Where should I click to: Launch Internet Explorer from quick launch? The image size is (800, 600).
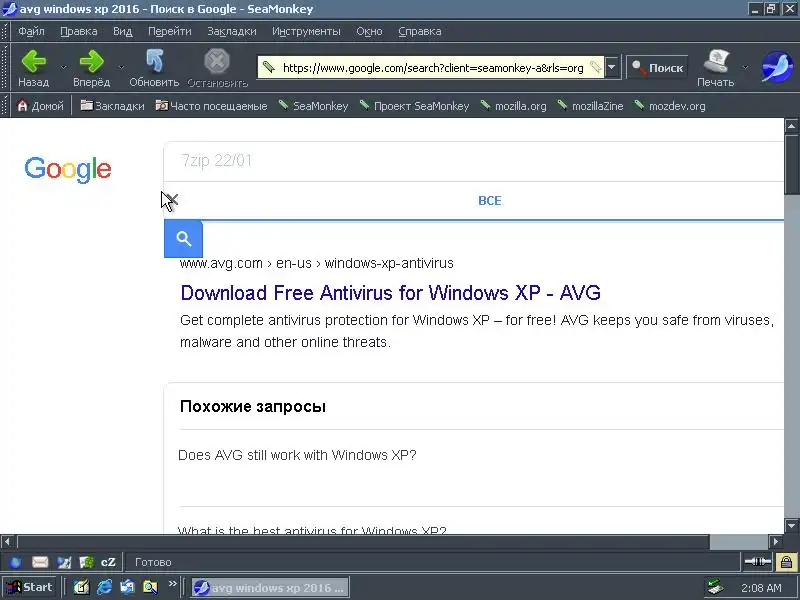coord(104,587)
